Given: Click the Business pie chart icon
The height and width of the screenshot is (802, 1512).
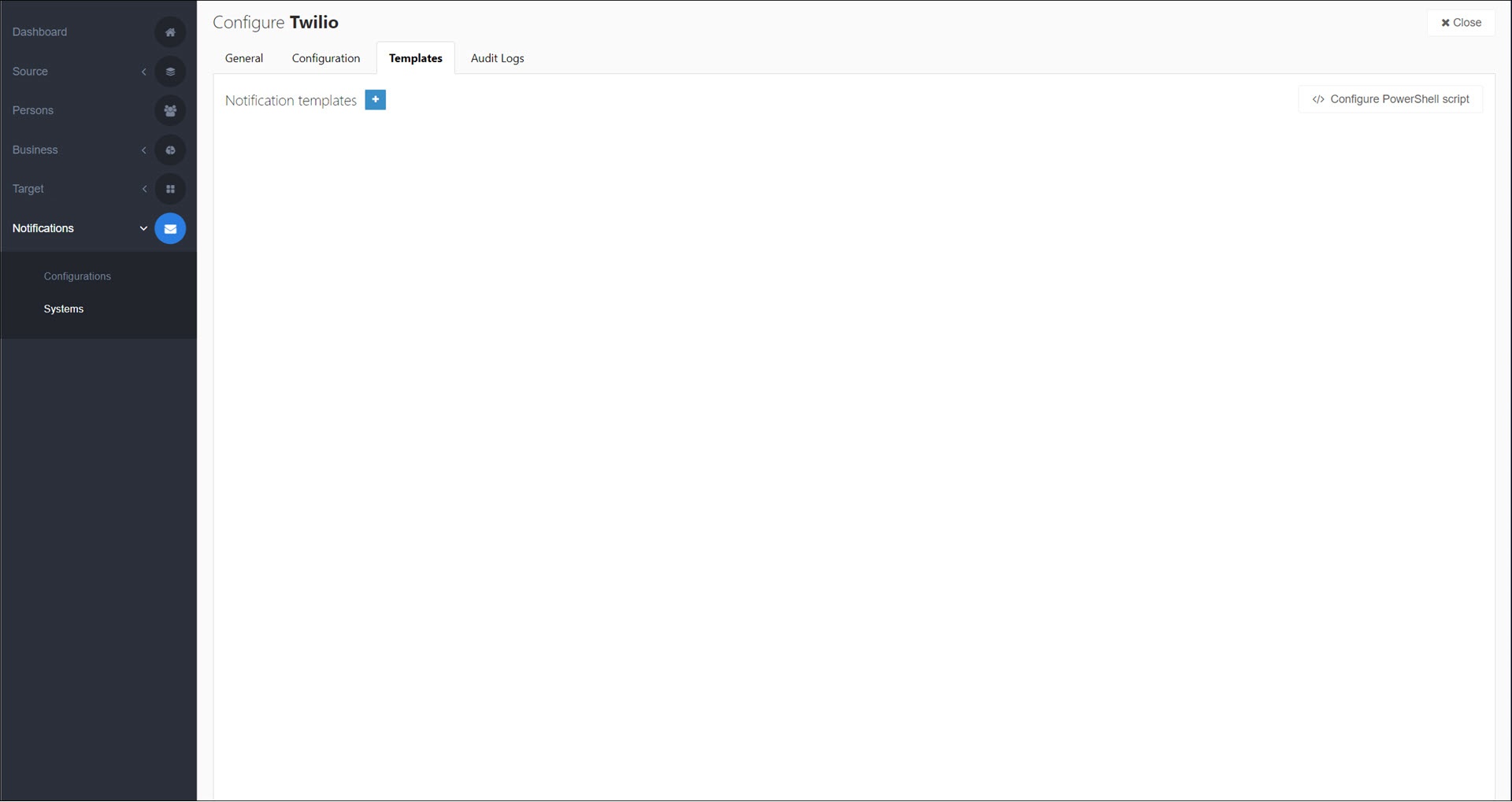Looking at the screenshot, I should tap(170, 150).
